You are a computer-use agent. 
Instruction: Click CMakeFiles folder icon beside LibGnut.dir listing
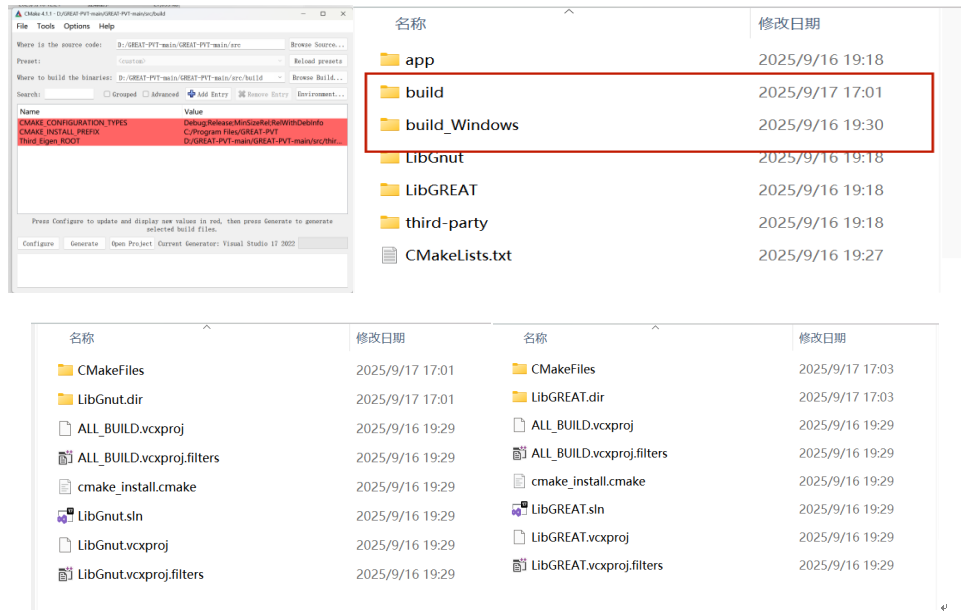(x=65, y=370)
